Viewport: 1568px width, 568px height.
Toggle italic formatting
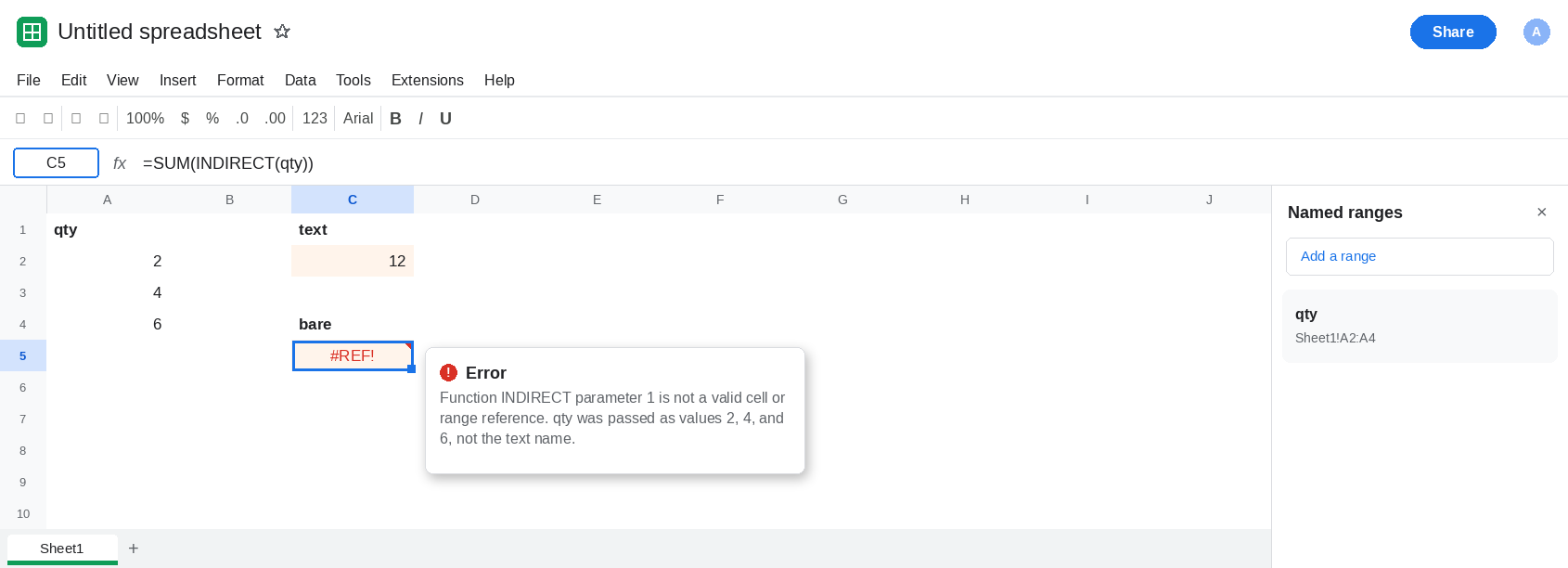[420, 119]
